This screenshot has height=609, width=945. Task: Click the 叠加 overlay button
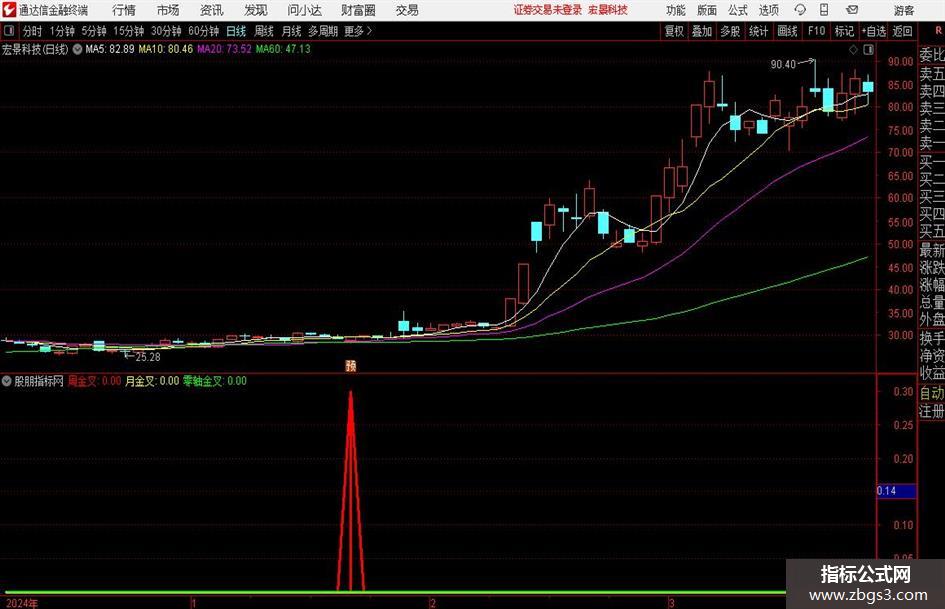[x=702, y=31]
